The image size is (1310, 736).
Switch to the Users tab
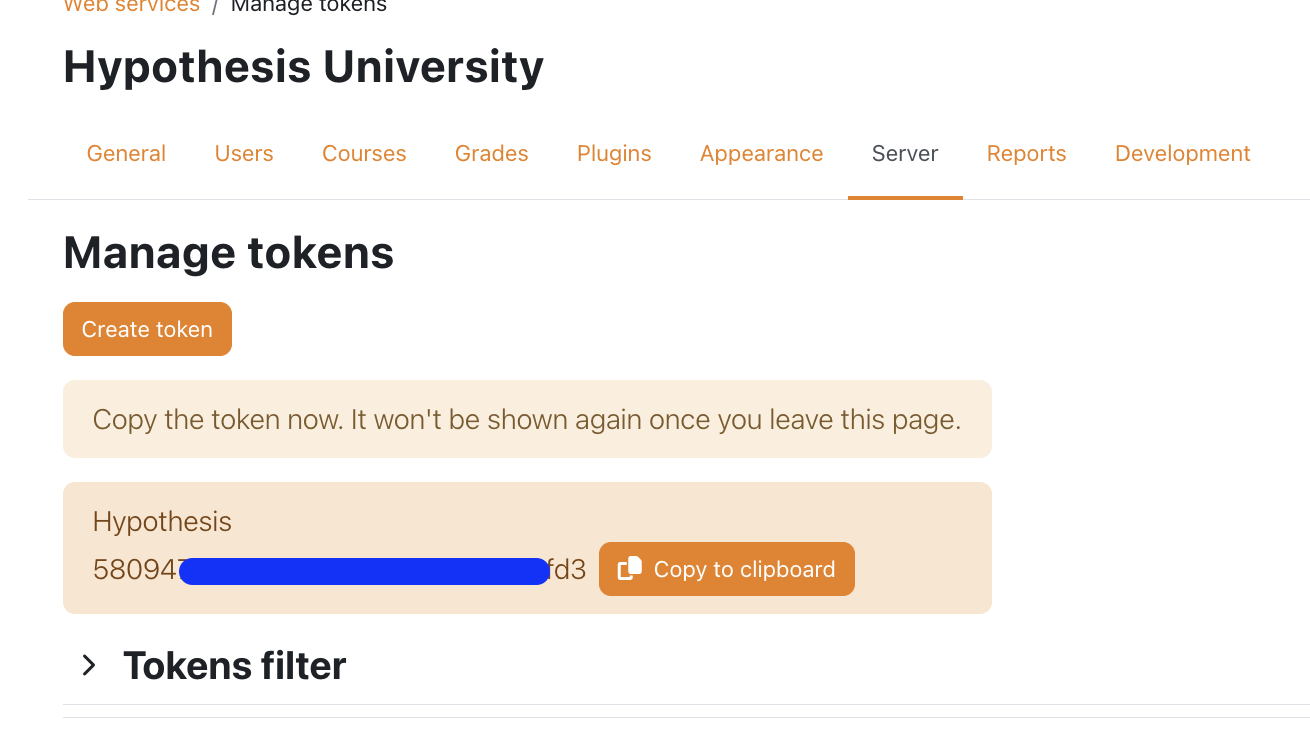pos(244,154)
